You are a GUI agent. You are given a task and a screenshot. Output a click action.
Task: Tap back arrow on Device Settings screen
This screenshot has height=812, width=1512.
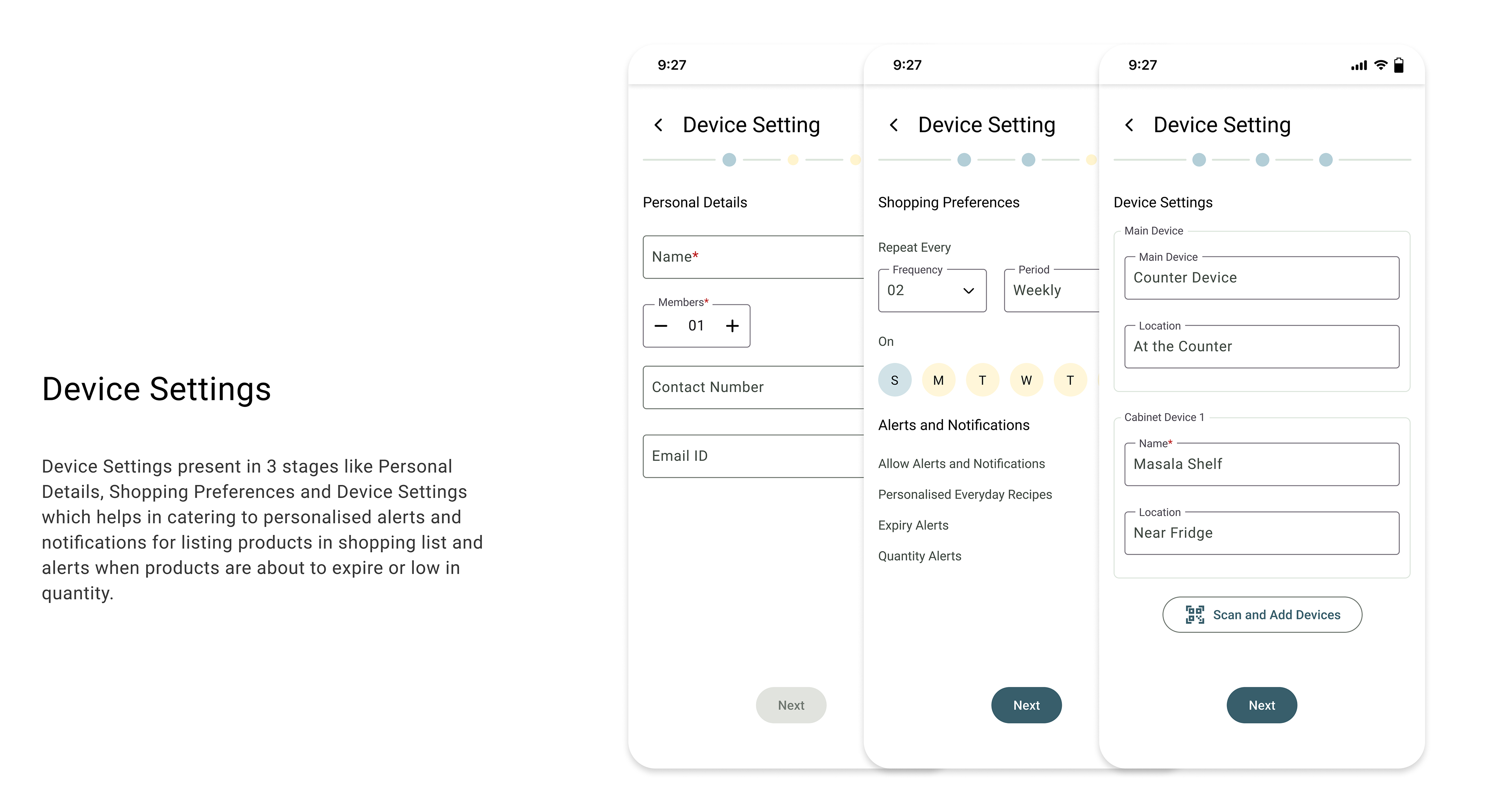click(x=1129, y=125)
